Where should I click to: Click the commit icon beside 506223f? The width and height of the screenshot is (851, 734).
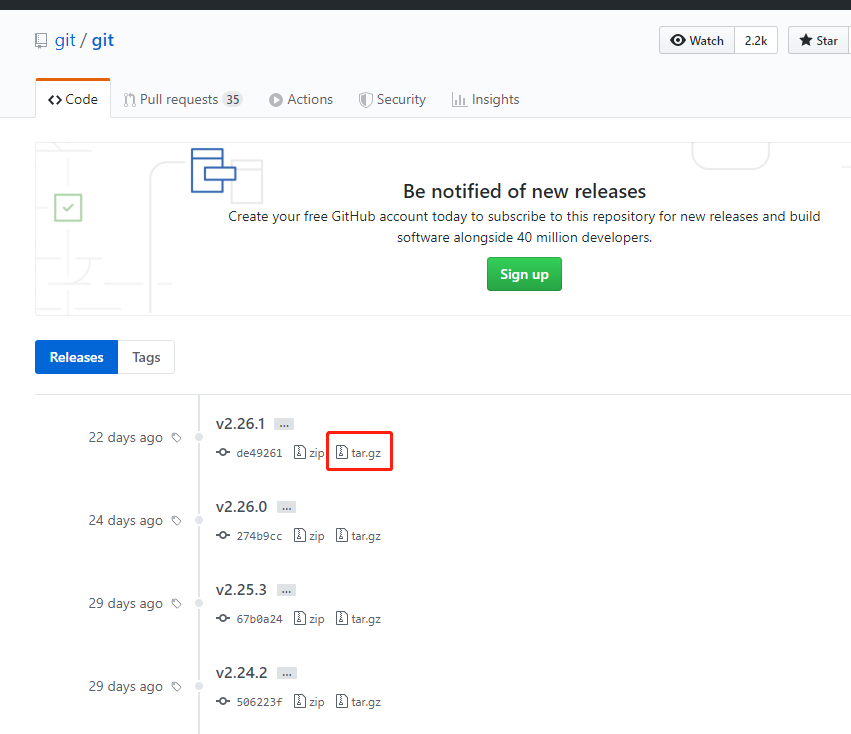click(x=223, y=701)
